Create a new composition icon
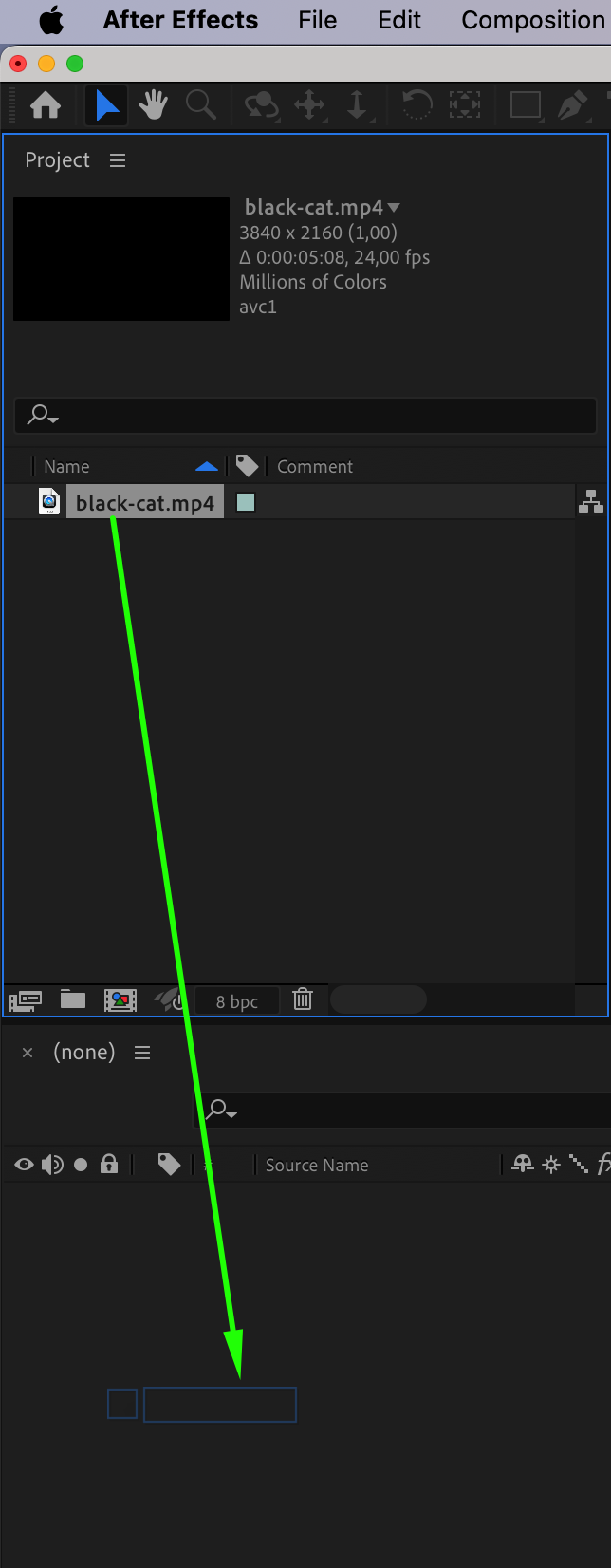 click(x=120, y=999)
